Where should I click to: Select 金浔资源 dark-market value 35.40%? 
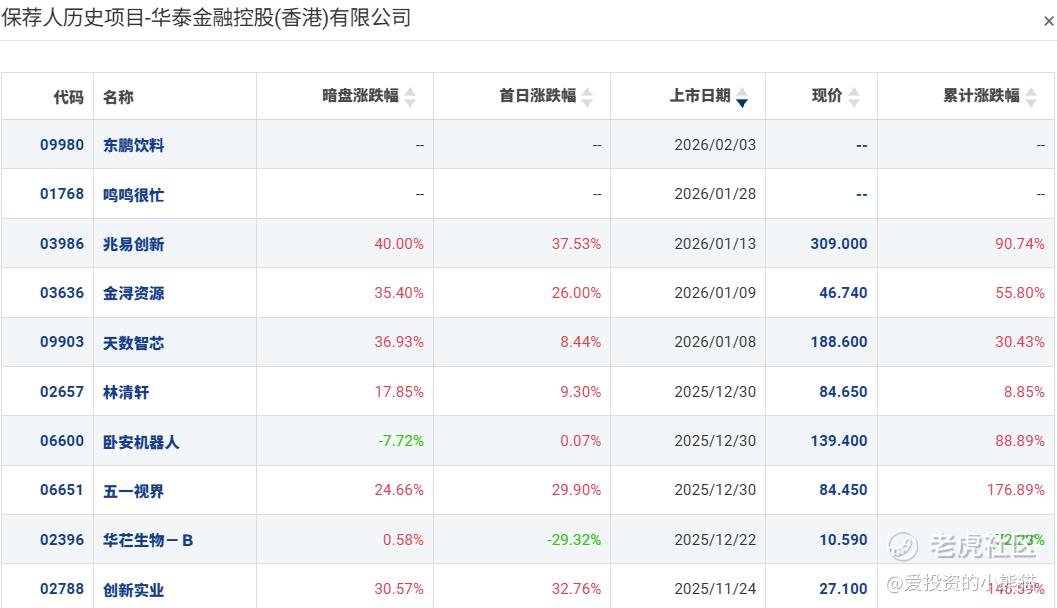pyautogui.click(x=399, y=293)
